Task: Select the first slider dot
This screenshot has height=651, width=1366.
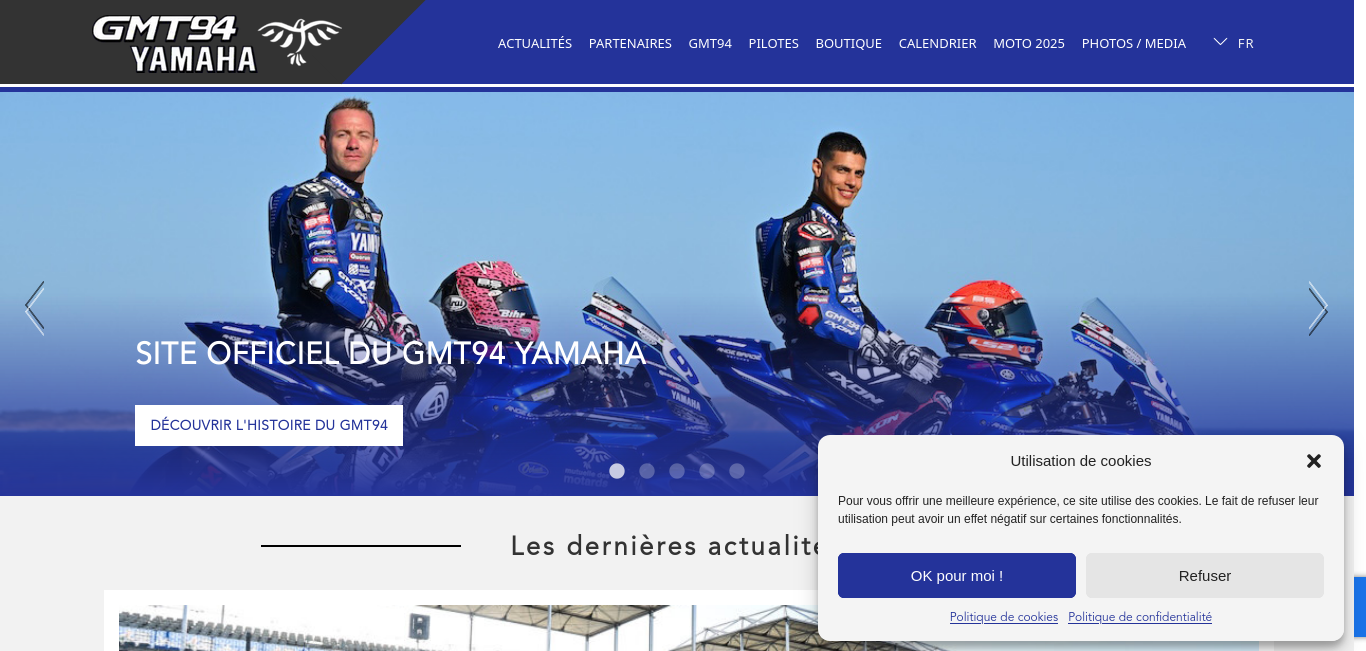Action: coord(617,471)
